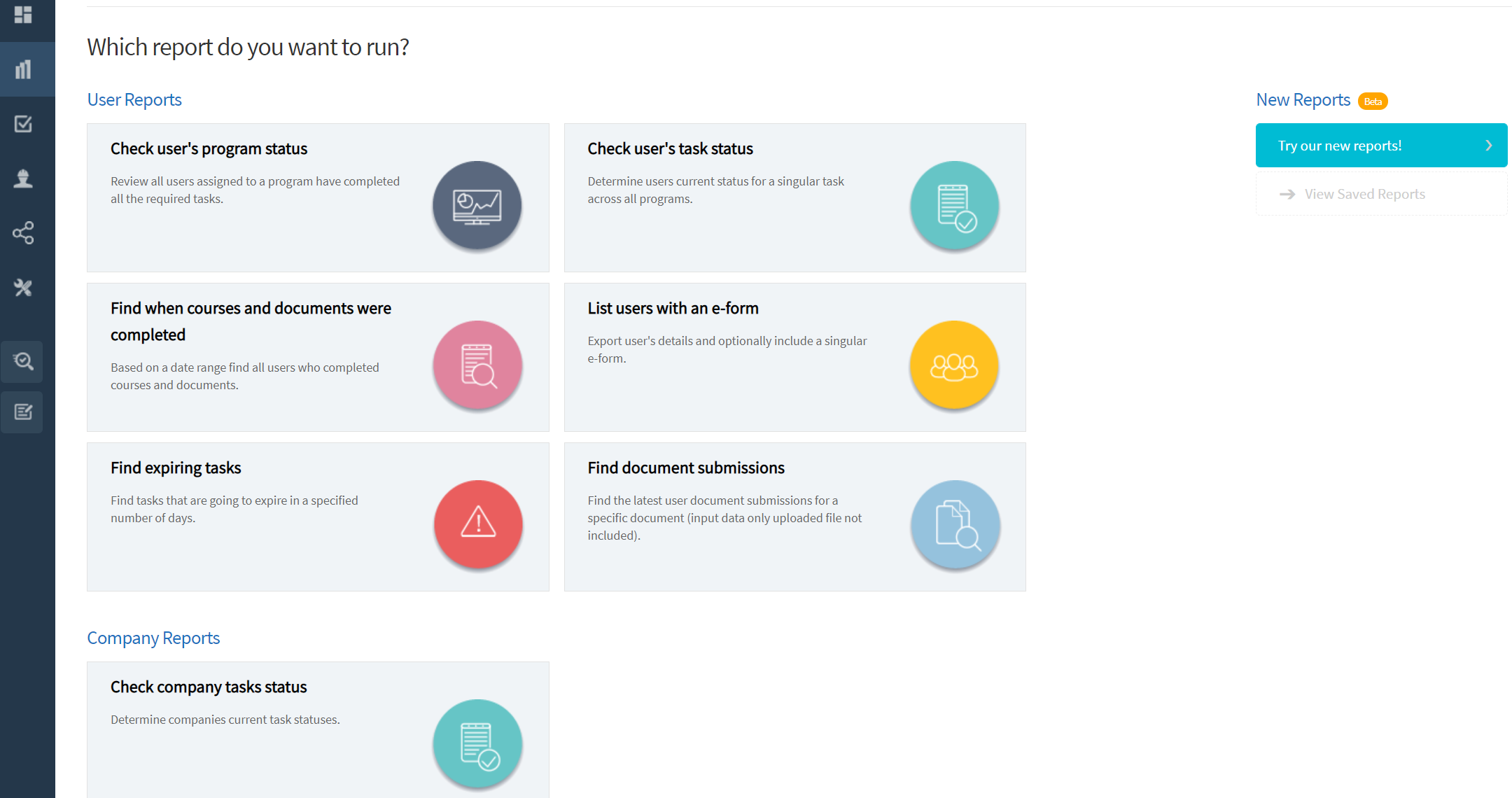Viewport: 1512px width, 798px height.
Task: Open View Saved Reports link
Action: click(x=1364, y=195)
